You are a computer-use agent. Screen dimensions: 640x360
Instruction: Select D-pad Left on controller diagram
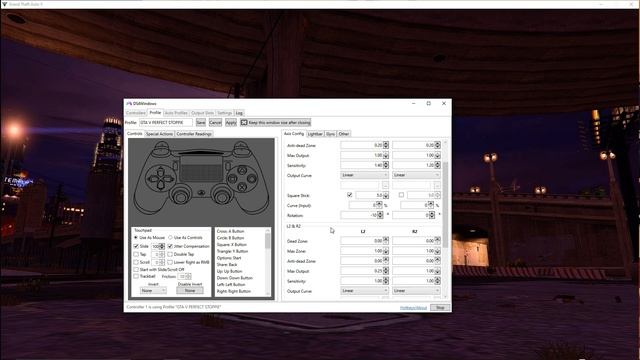153,178
